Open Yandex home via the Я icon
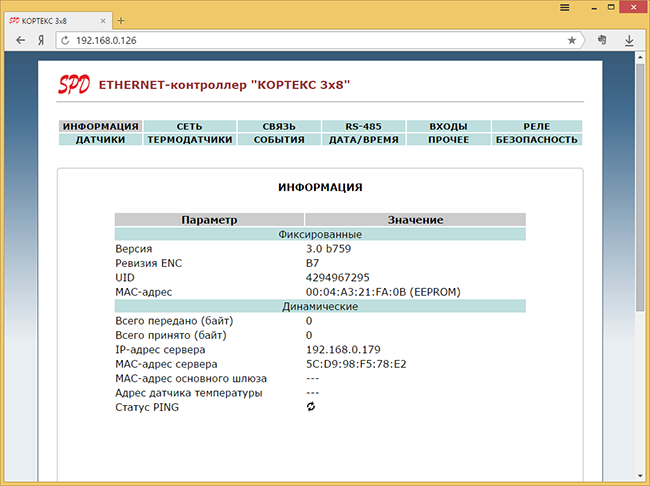Viewport: 650px width, 486px height. tap(41, 40)
